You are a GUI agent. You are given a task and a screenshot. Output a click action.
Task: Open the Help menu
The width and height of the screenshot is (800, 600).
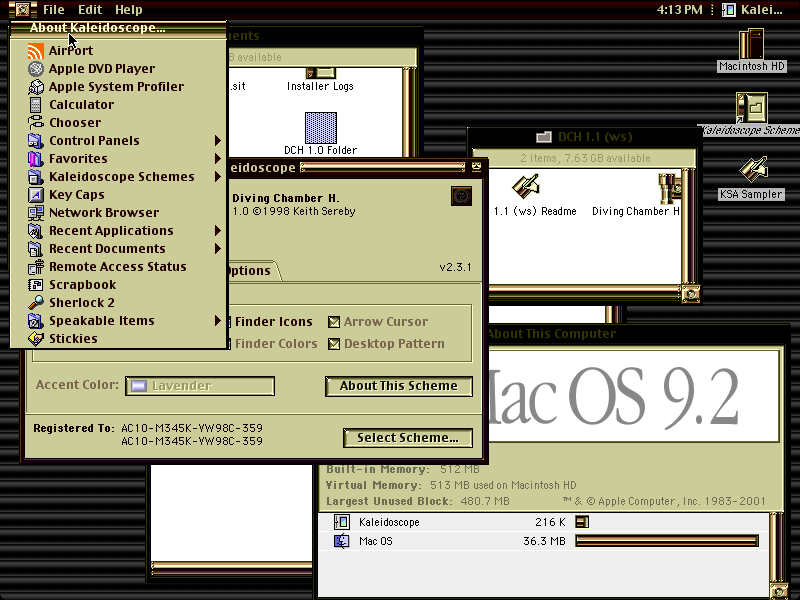point(129,10)
